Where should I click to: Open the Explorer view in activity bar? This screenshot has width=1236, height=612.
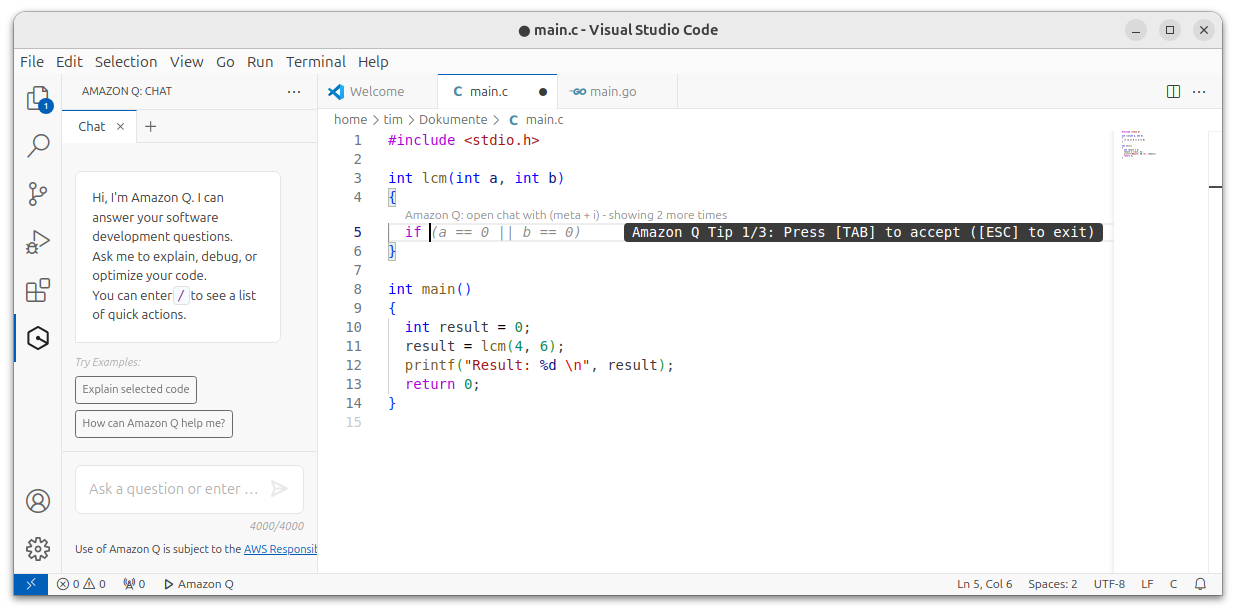[38, 98]
